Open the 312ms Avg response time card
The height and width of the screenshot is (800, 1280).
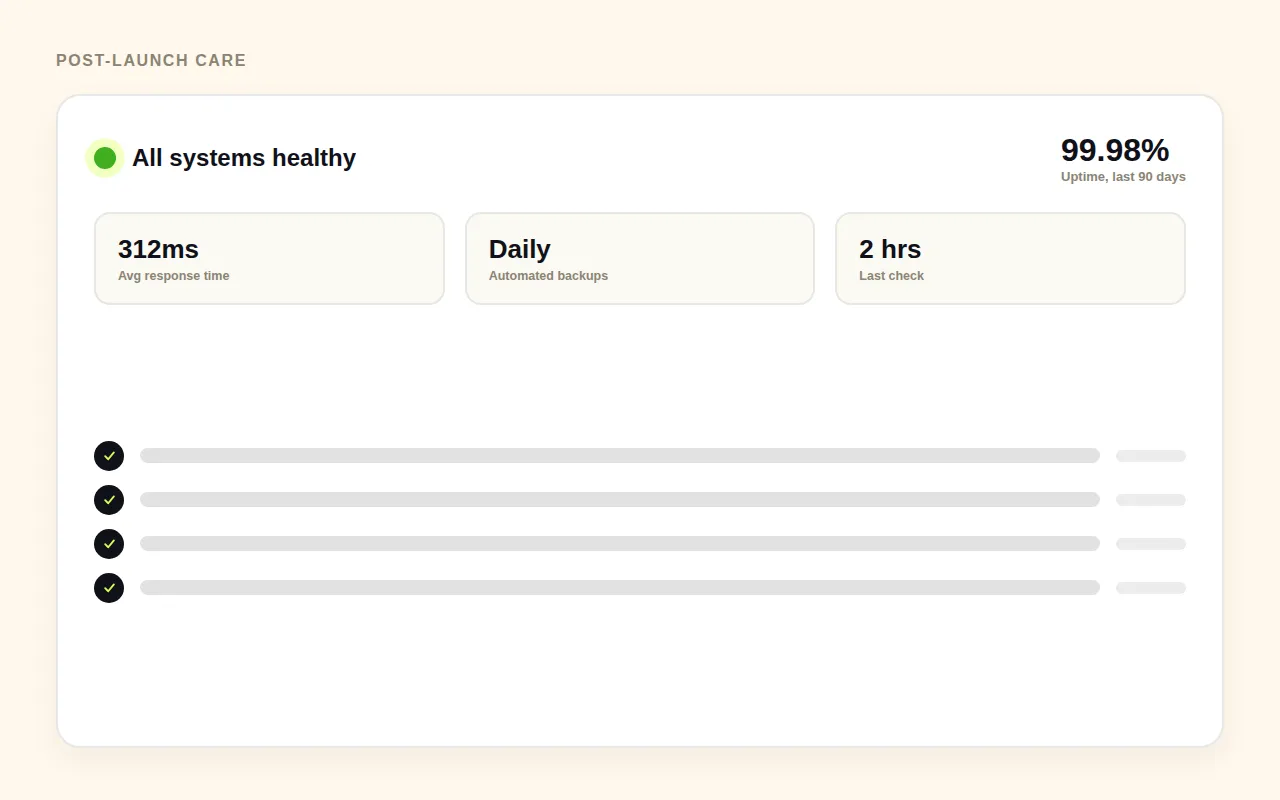[269, 258]
